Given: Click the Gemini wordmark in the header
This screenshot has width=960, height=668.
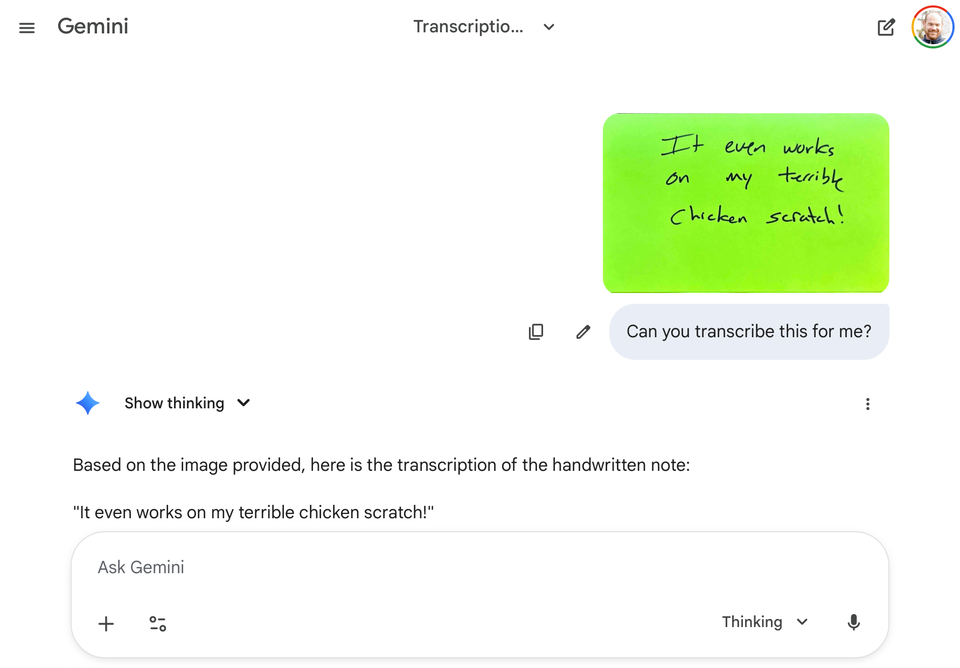Looking at the screenshot, I should pos(92,26).
